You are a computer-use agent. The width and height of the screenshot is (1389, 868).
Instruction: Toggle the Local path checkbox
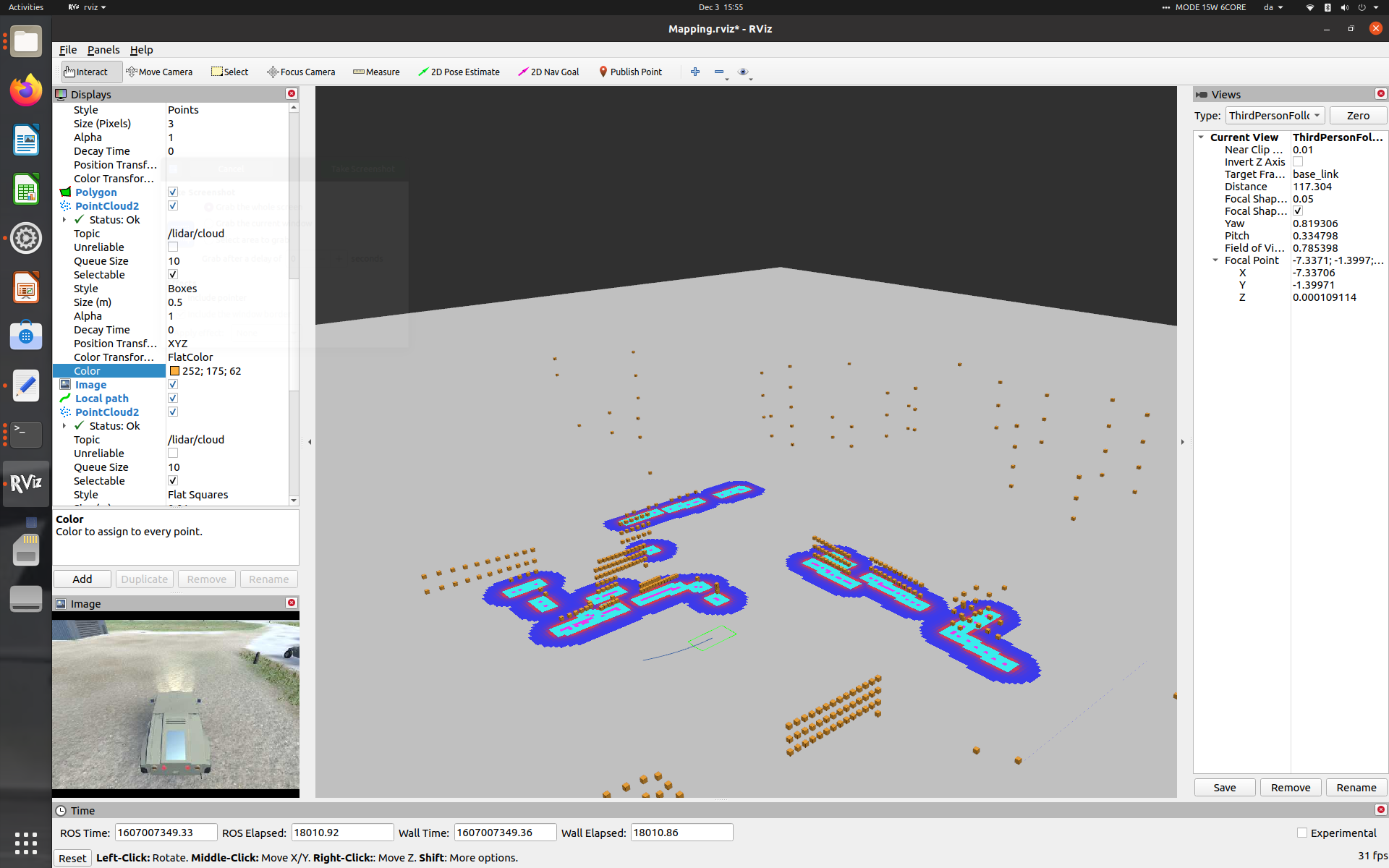pos(173,399)
